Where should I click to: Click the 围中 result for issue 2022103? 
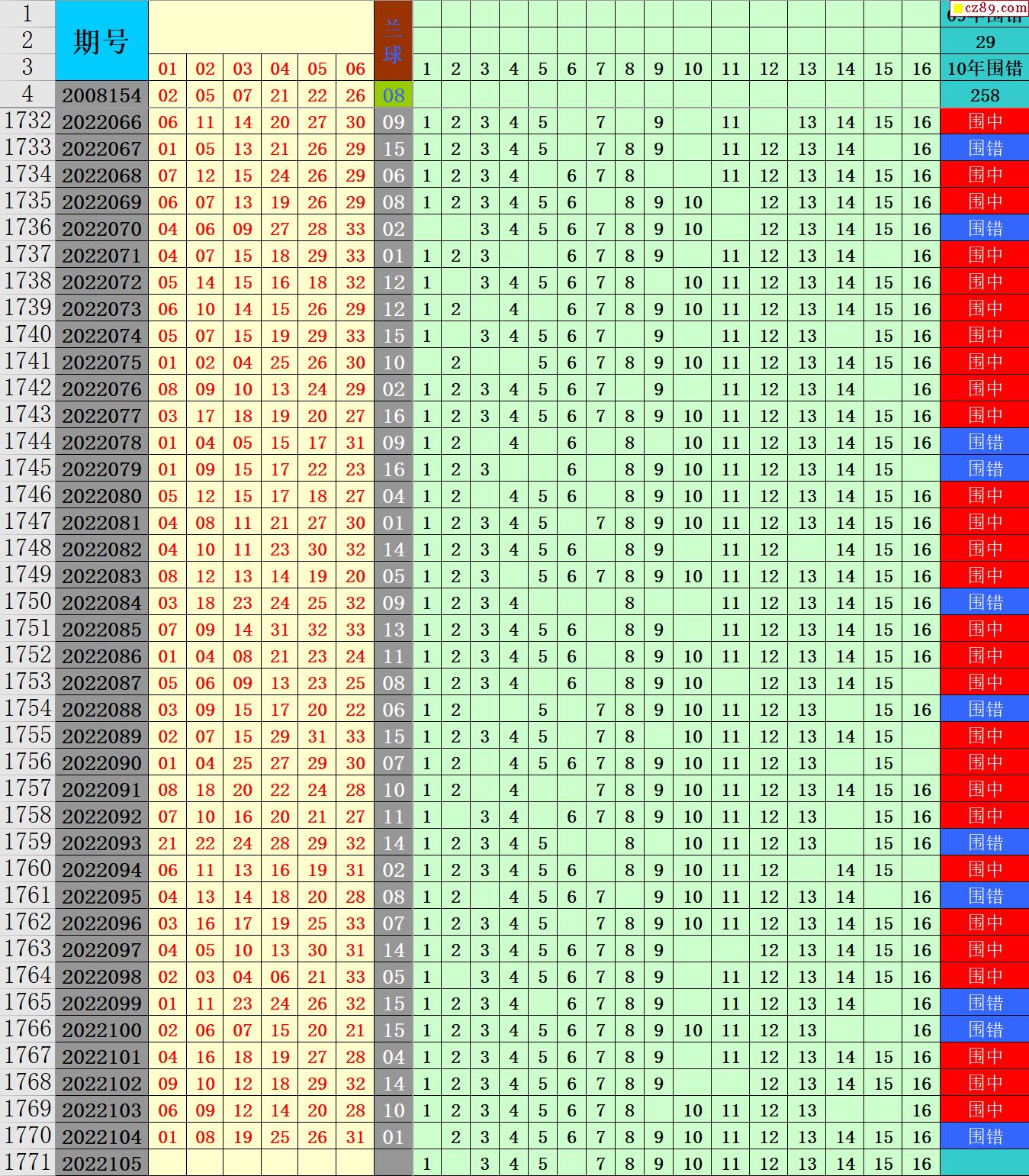984,1110
